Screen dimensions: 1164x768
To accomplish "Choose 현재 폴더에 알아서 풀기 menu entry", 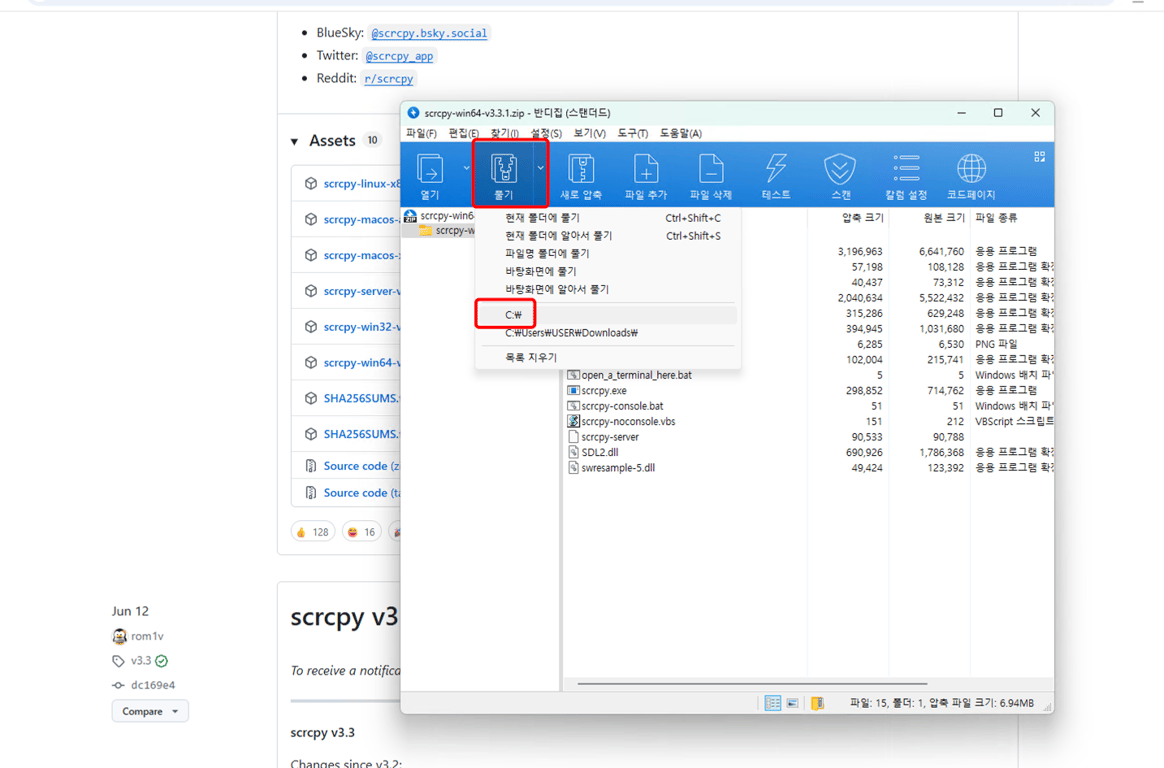I will point(608,236).
